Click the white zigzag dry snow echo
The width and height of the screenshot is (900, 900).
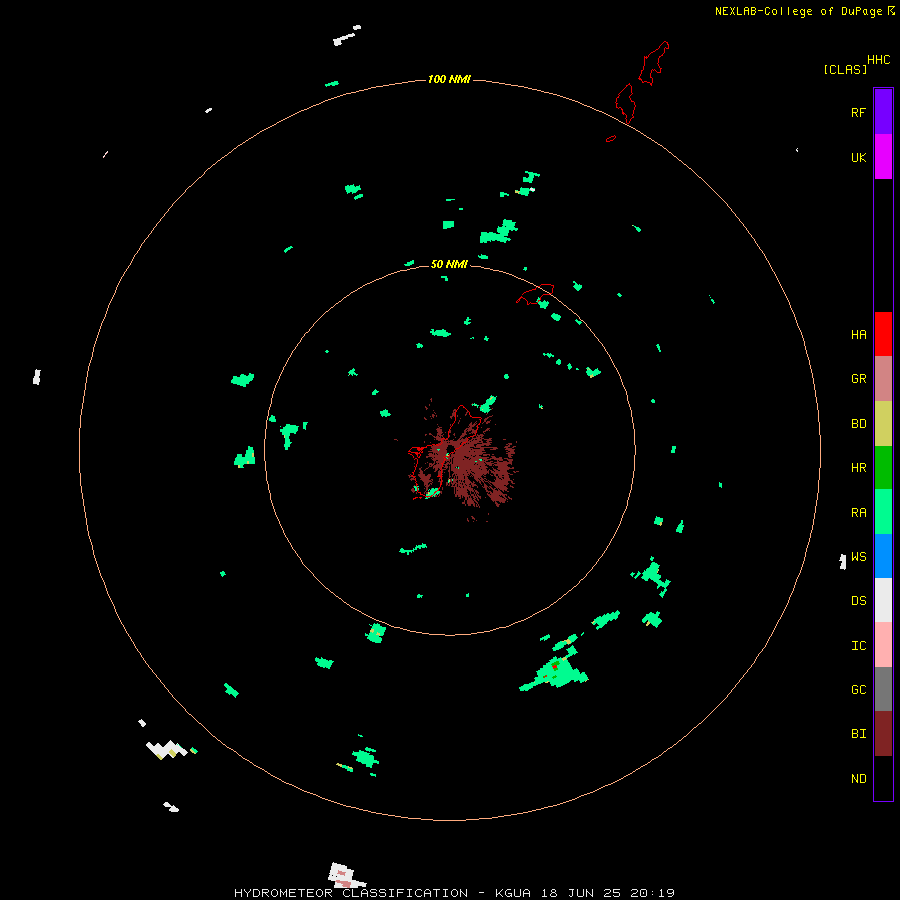tap(168, 749)
